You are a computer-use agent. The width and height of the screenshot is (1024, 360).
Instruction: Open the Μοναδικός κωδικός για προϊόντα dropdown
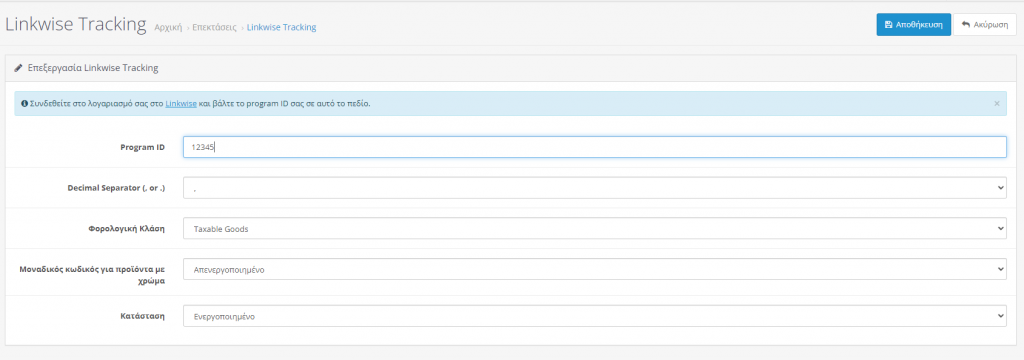click(x=594, y=269)
